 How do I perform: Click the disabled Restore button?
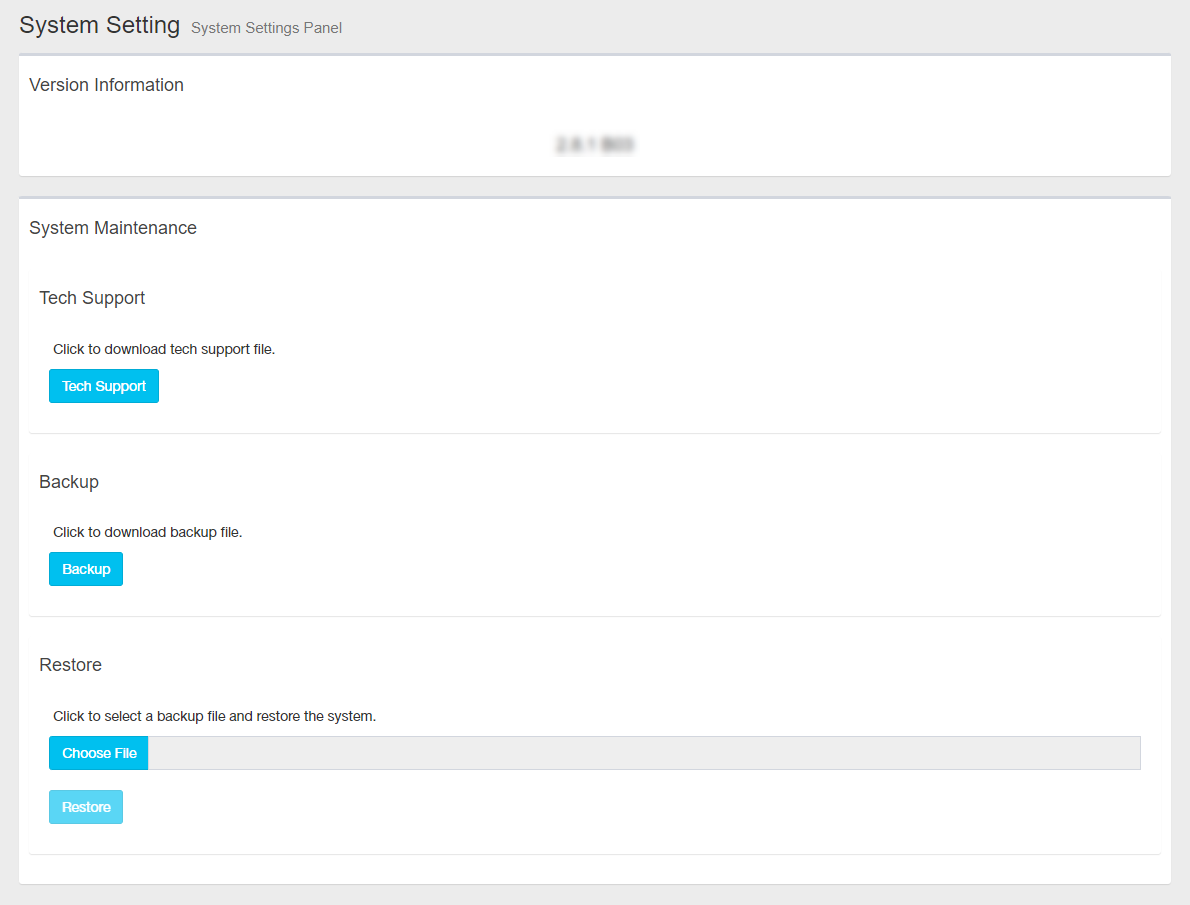[86, 807]
